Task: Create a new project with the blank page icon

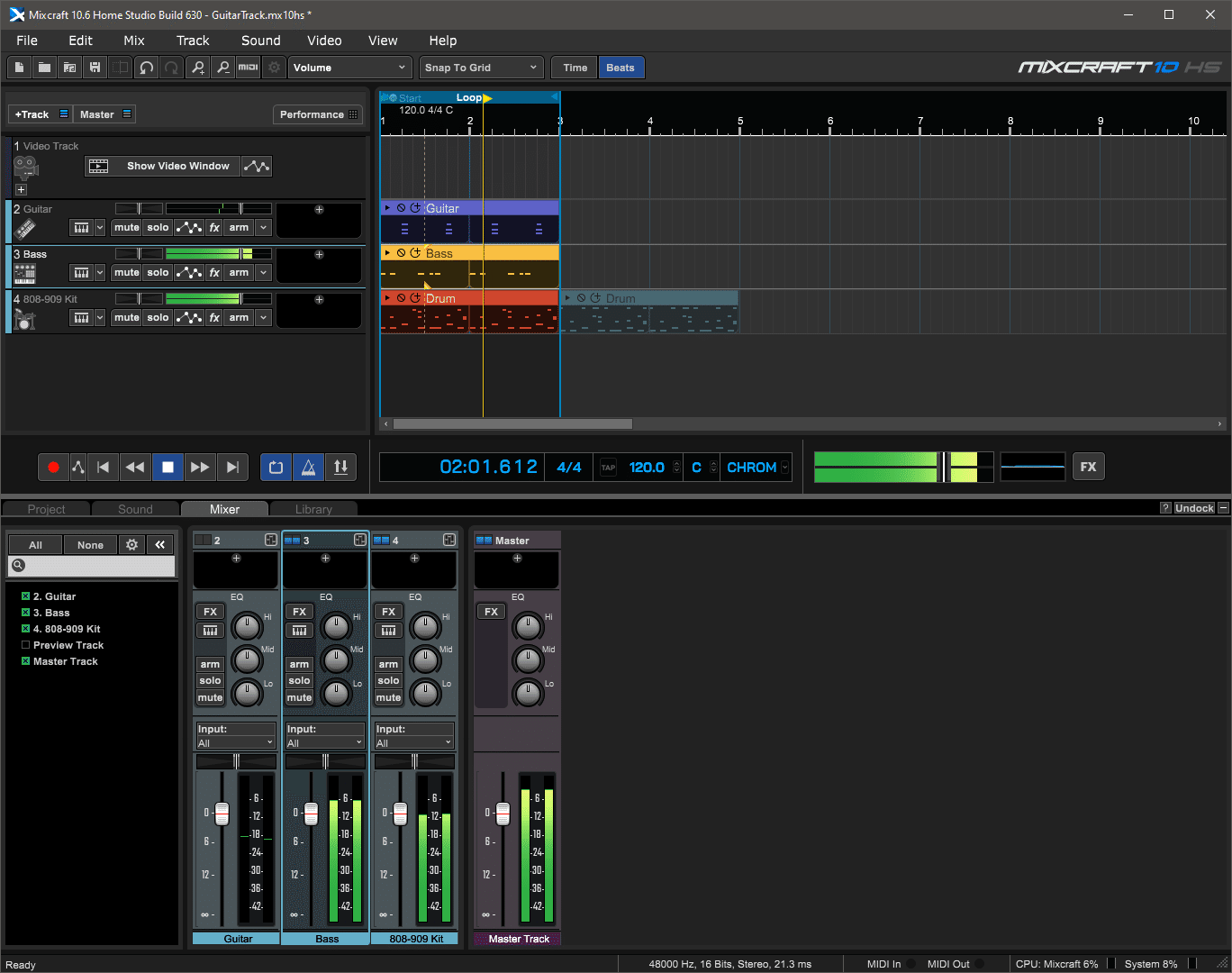Action: tap(19, 68)
